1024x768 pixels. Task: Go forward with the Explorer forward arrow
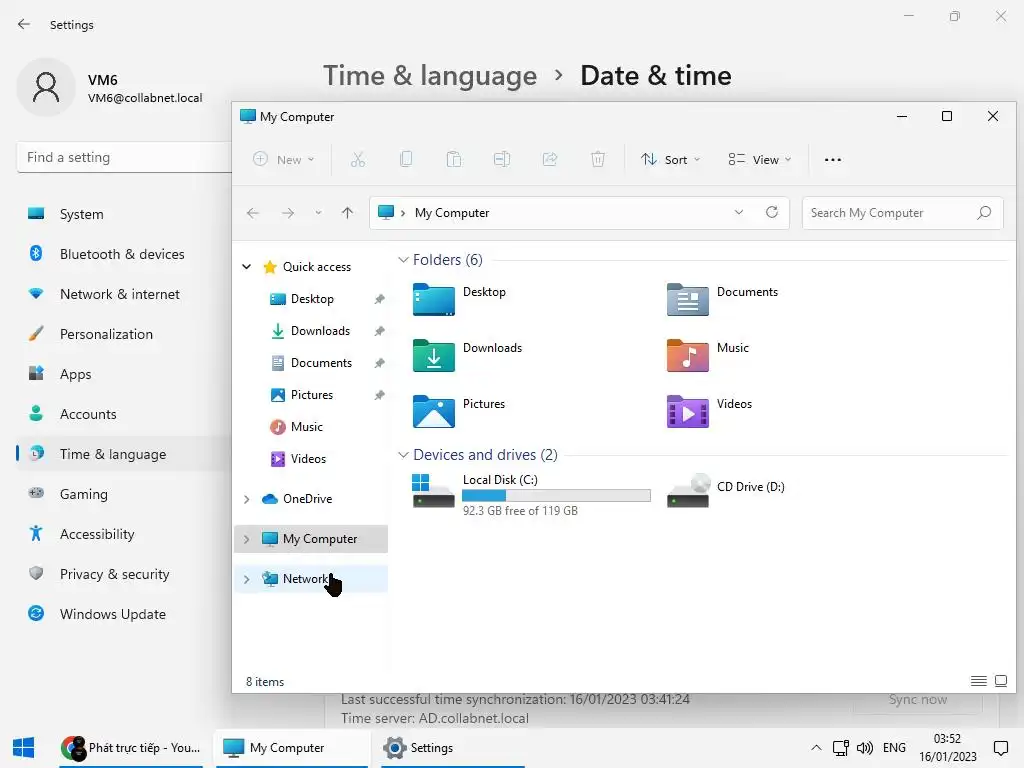point(287,213)
